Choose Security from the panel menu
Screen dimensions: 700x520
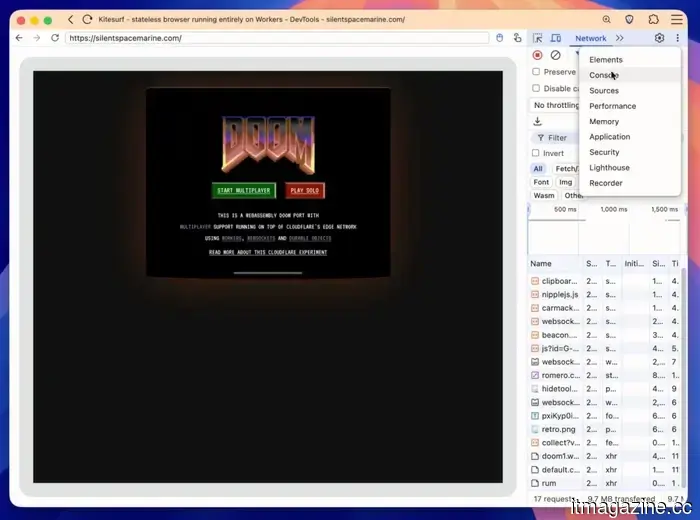[630, 152]
